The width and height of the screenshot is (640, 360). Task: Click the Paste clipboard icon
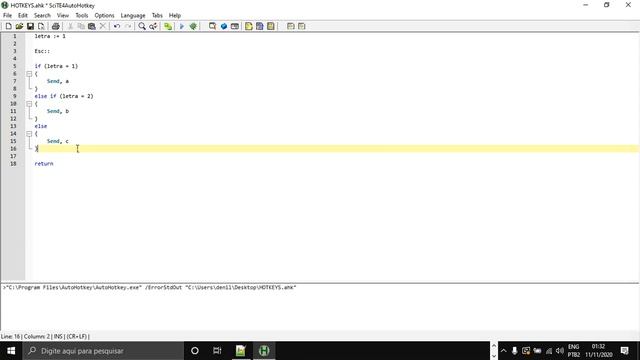click(92, 26)
